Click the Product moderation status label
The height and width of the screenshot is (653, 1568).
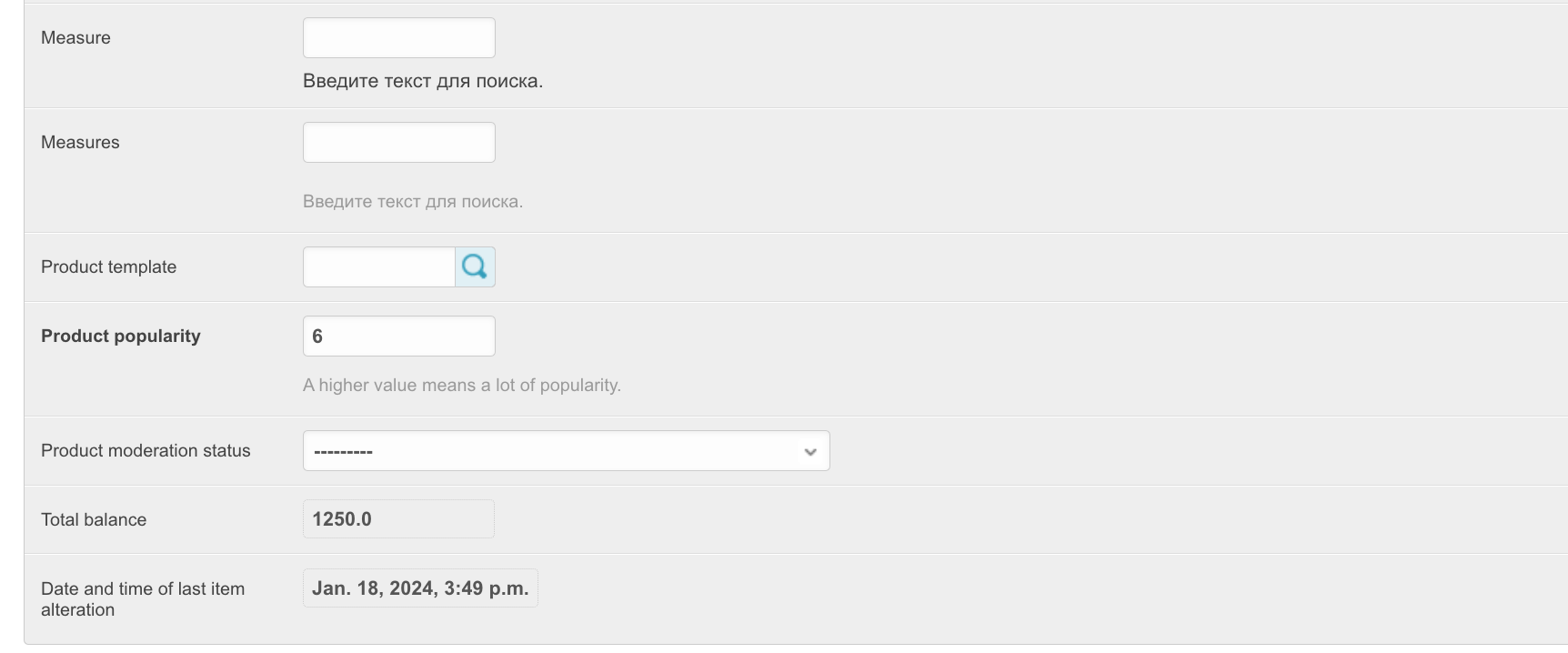point(146,451)
